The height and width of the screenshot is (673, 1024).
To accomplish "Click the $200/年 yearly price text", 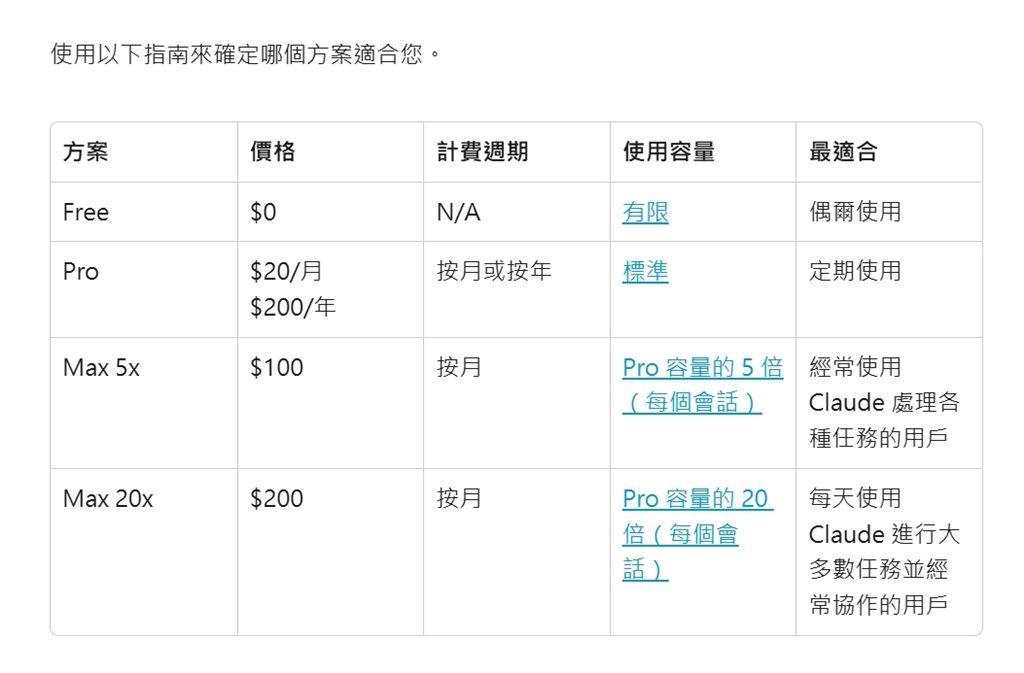I will pos(293,307).
